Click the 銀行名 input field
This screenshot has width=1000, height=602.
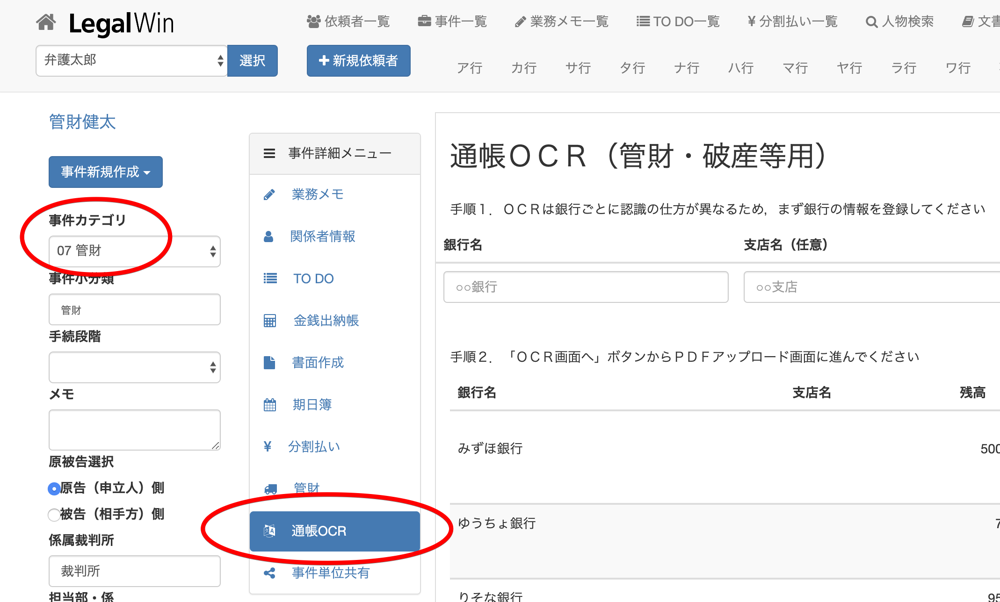click(585, 287)
